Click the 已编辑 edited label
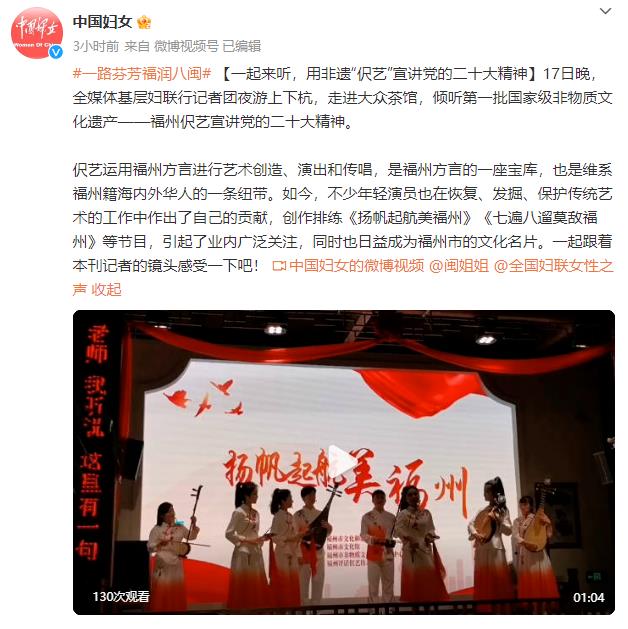This screenshot has height=629, width=628. coord(241,46)
